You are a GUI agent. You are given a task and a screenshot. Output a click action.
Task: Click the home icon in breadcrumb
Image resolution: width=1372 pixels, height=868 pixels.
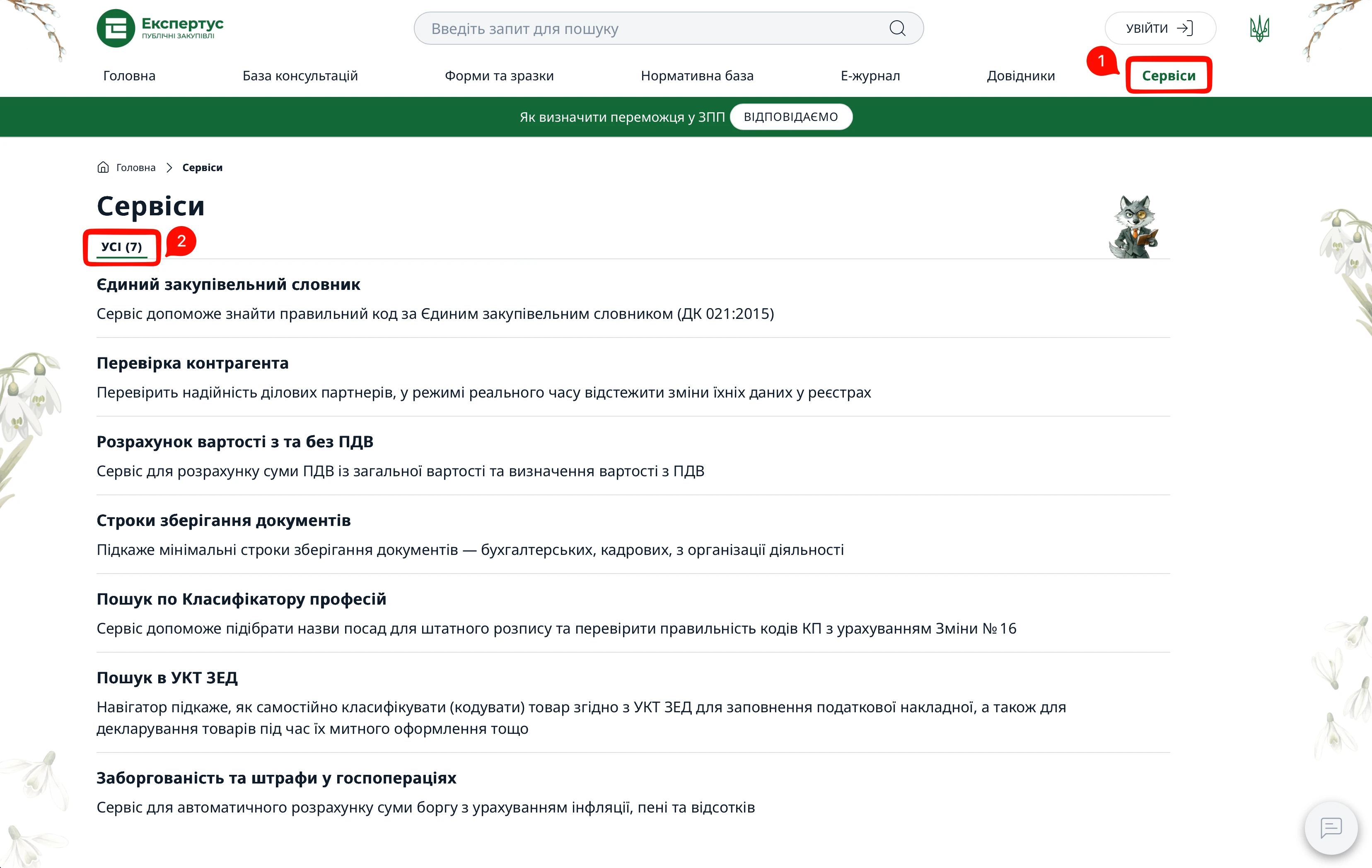click(103, 167)
